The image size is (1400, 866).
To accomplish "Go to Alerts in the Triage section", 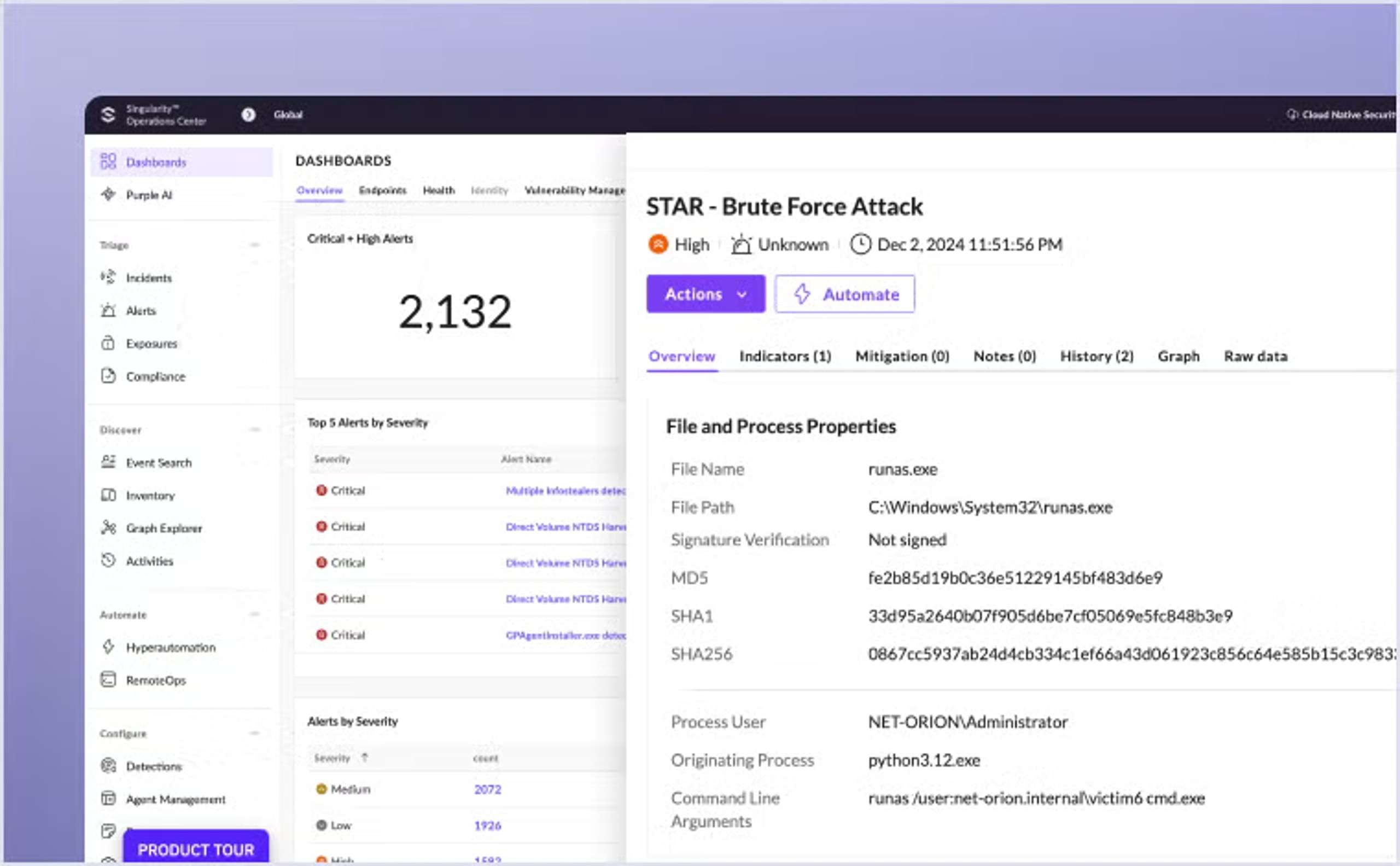I will click(141, 310).
